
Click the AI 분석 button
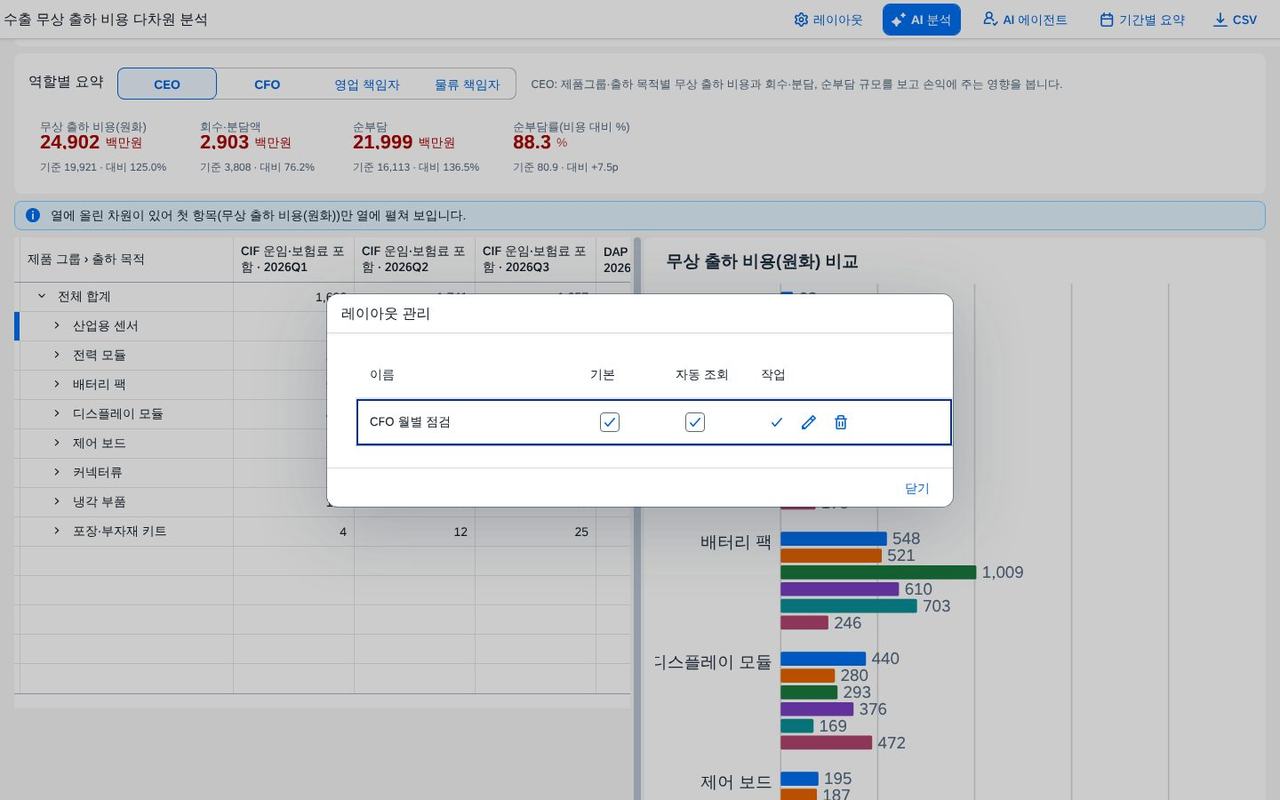coord(921,19)
